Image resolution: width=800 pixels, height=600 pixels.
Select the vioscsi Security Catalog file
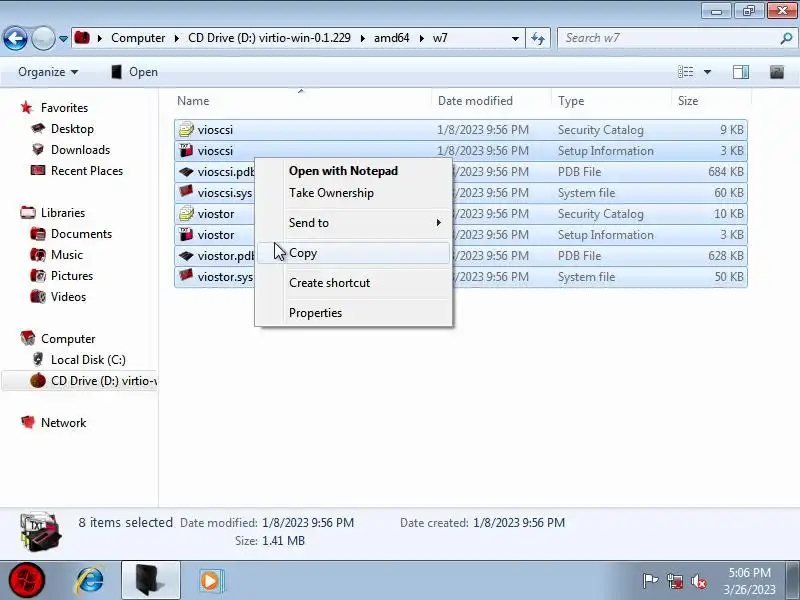pos(461,130)
